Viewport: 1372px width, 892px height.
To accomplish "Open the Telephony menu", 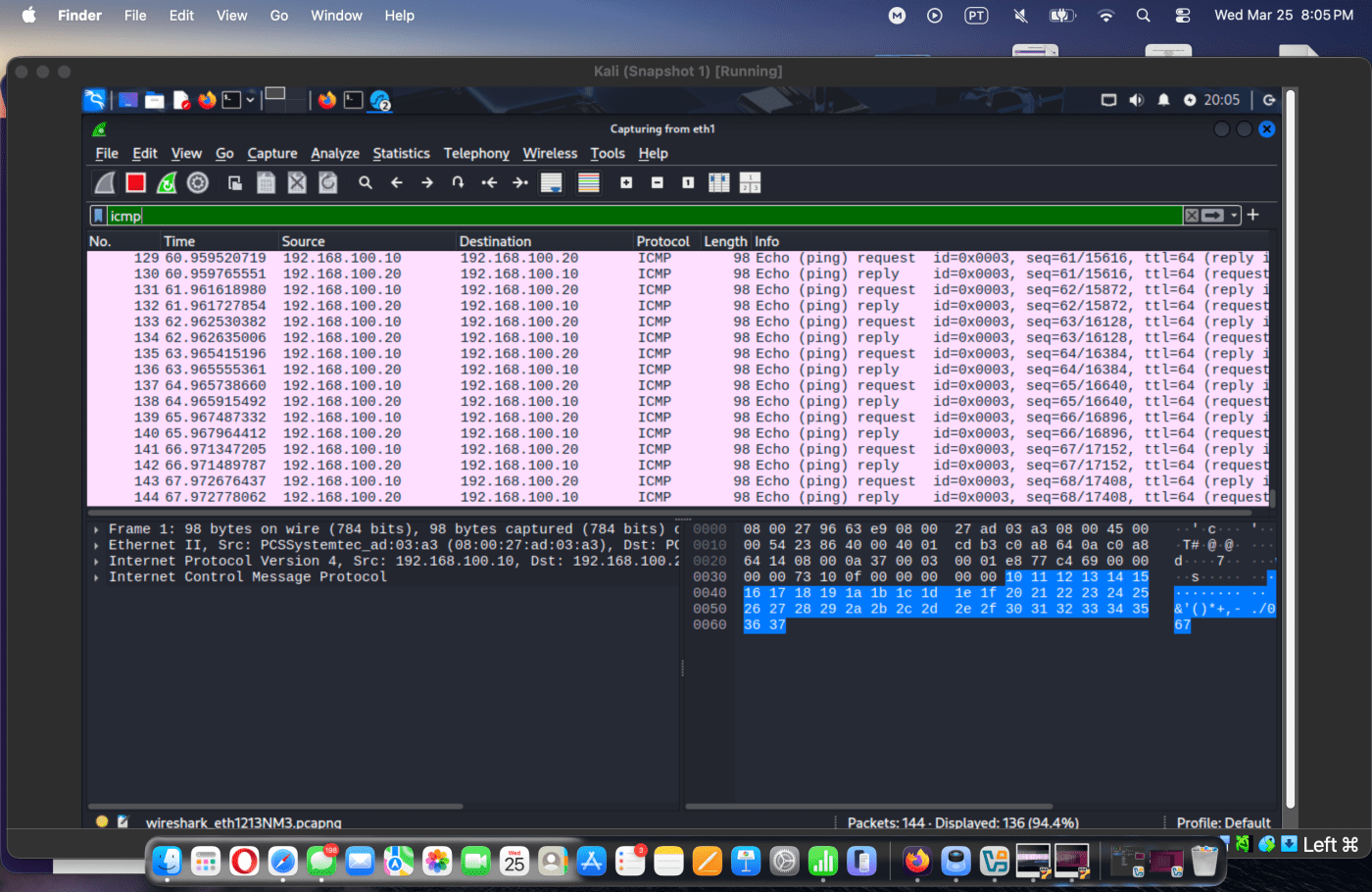I will click(x=476, y=154).
